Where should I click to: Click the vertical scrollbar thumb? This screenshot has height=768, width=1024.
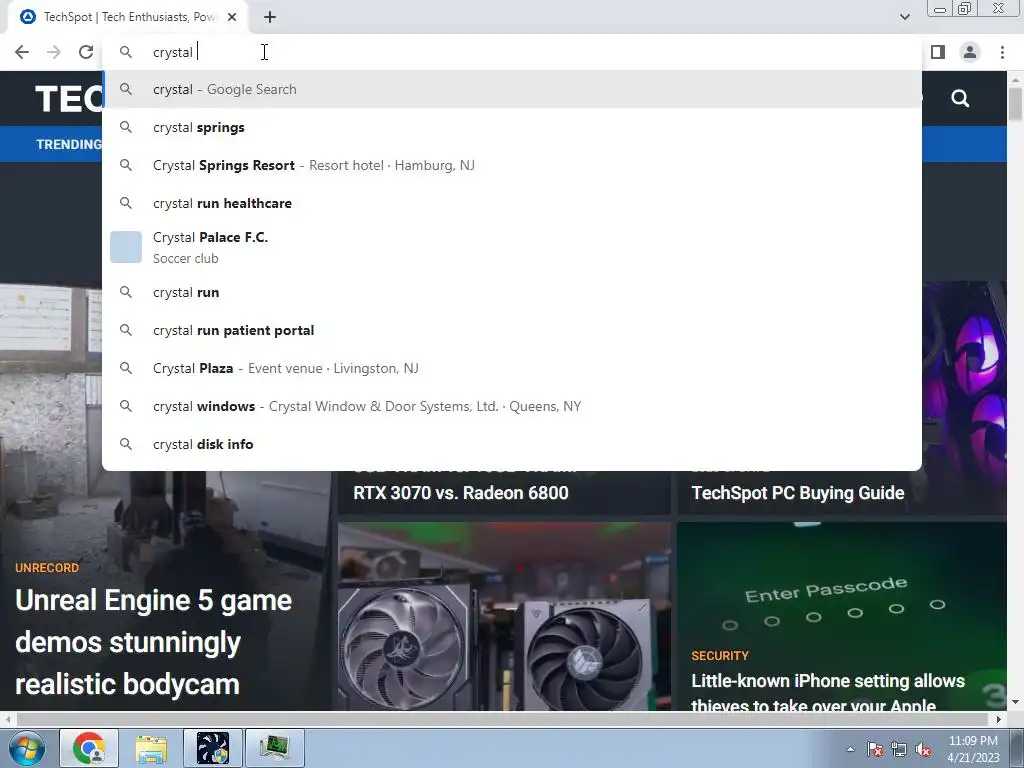pos(1015,104)
